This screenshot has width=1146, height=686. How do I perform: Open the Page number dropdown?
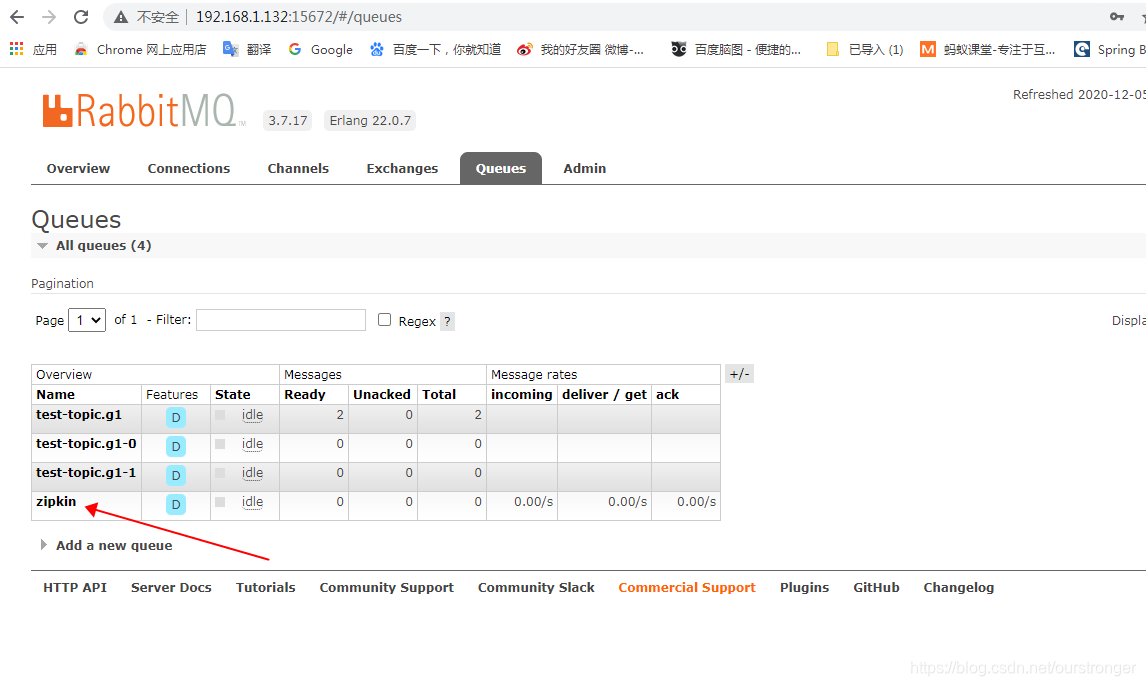pos(87,320)
